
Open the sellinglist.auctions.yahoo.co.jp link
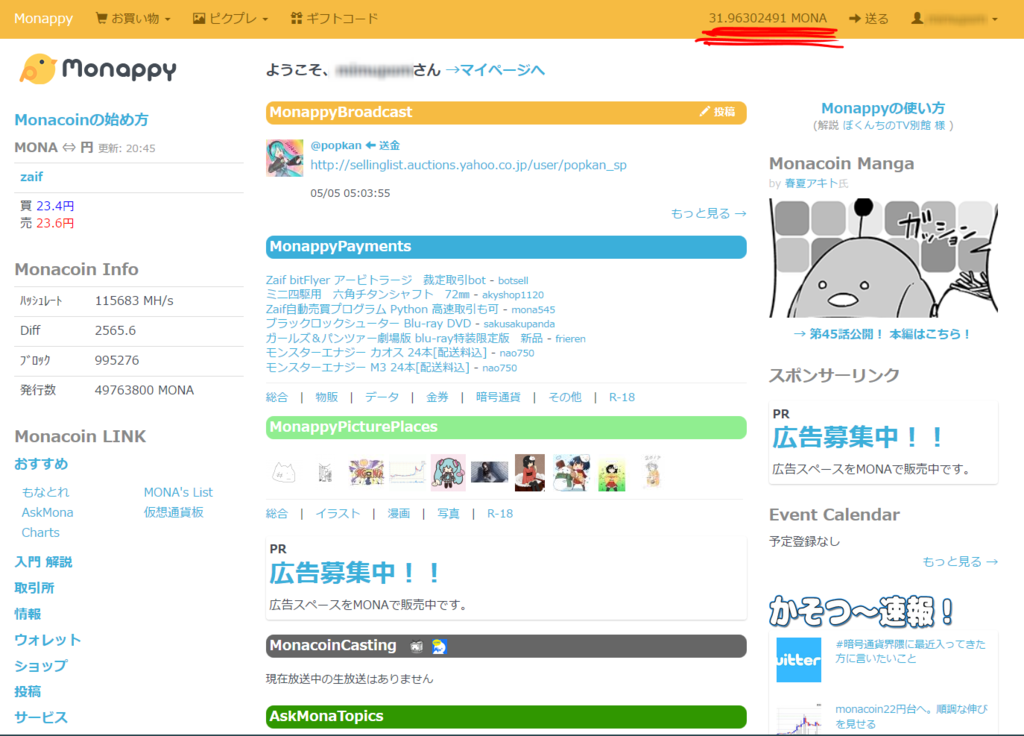point(468,165)
